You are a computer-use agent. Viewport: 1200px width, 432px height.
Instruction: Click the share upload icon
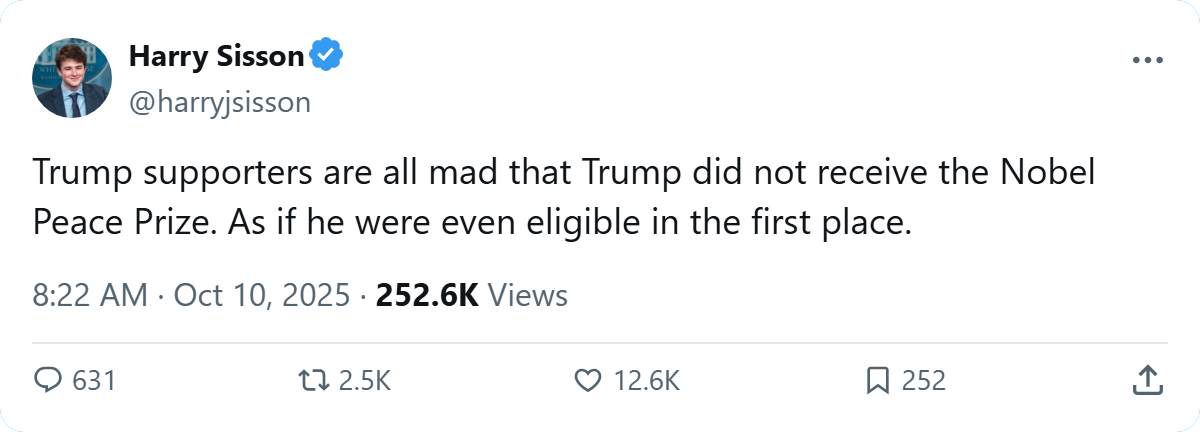[x=1148, y=380]
